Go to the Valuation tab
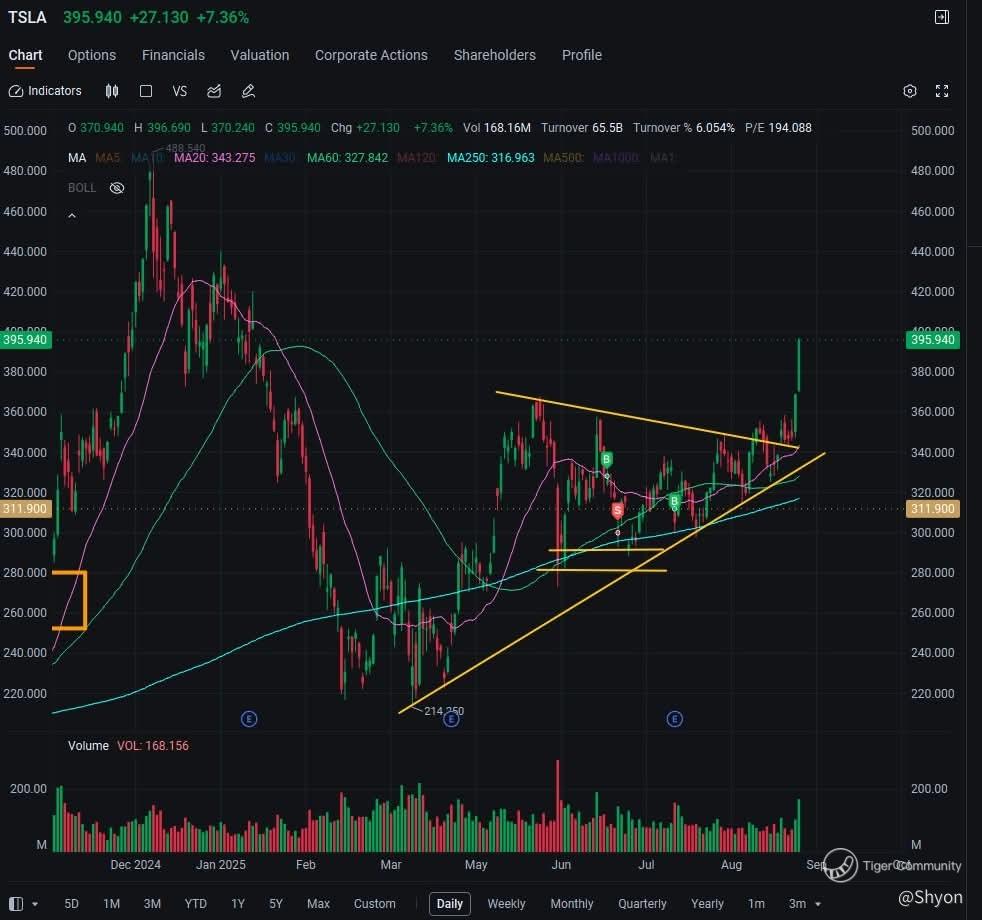The height and width of the screenshot is (920, 982). click(260, 55)
